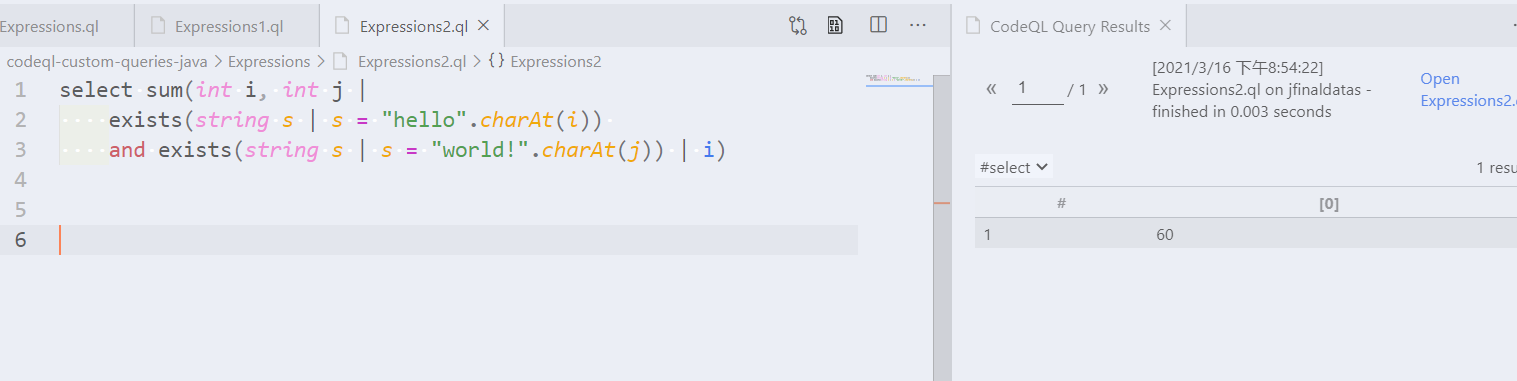Viewport: 1517px width, 381px height.
Task: Go to previous results page arrows
Action: pos(991,89)
